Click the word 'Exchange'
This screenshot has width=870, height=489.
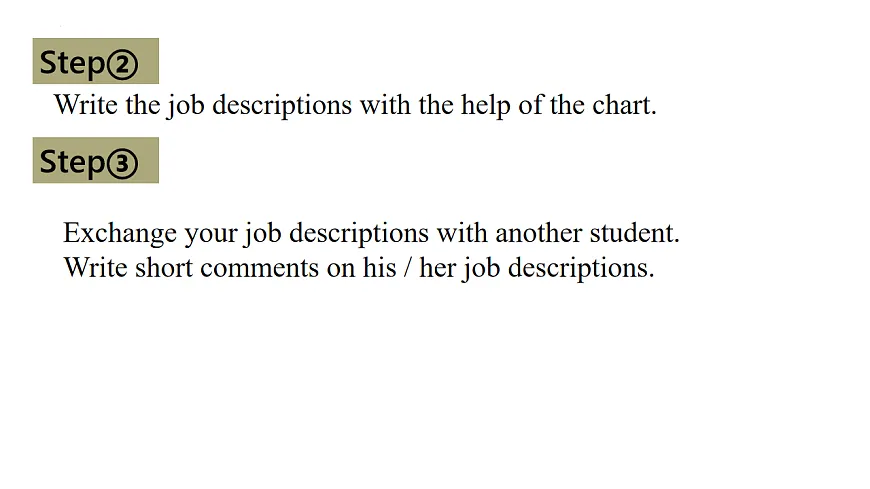(119, 234)
